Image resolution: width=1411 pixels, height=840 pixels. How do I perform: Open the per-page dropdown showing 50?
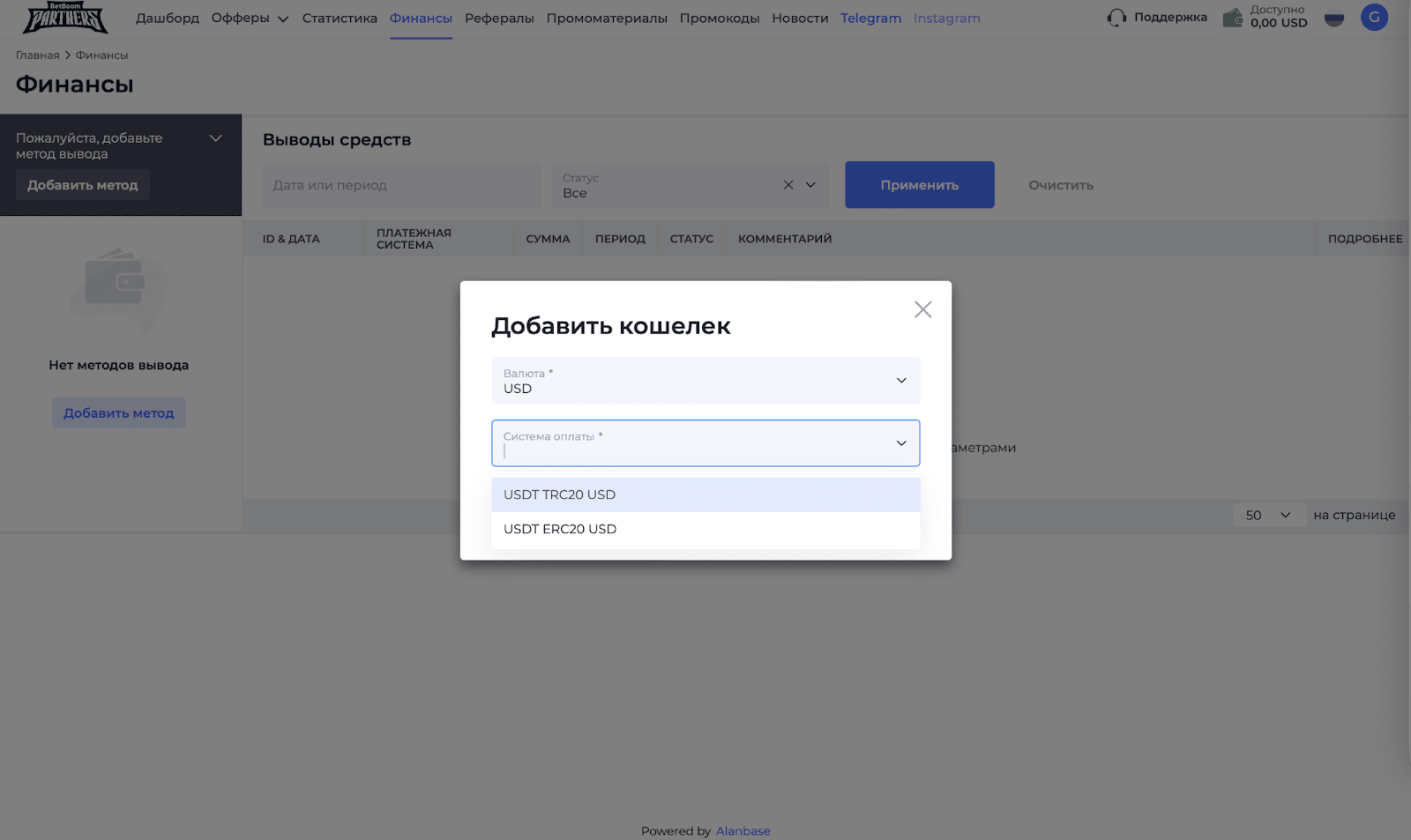pyautogui.click(x=1269, y=515)
